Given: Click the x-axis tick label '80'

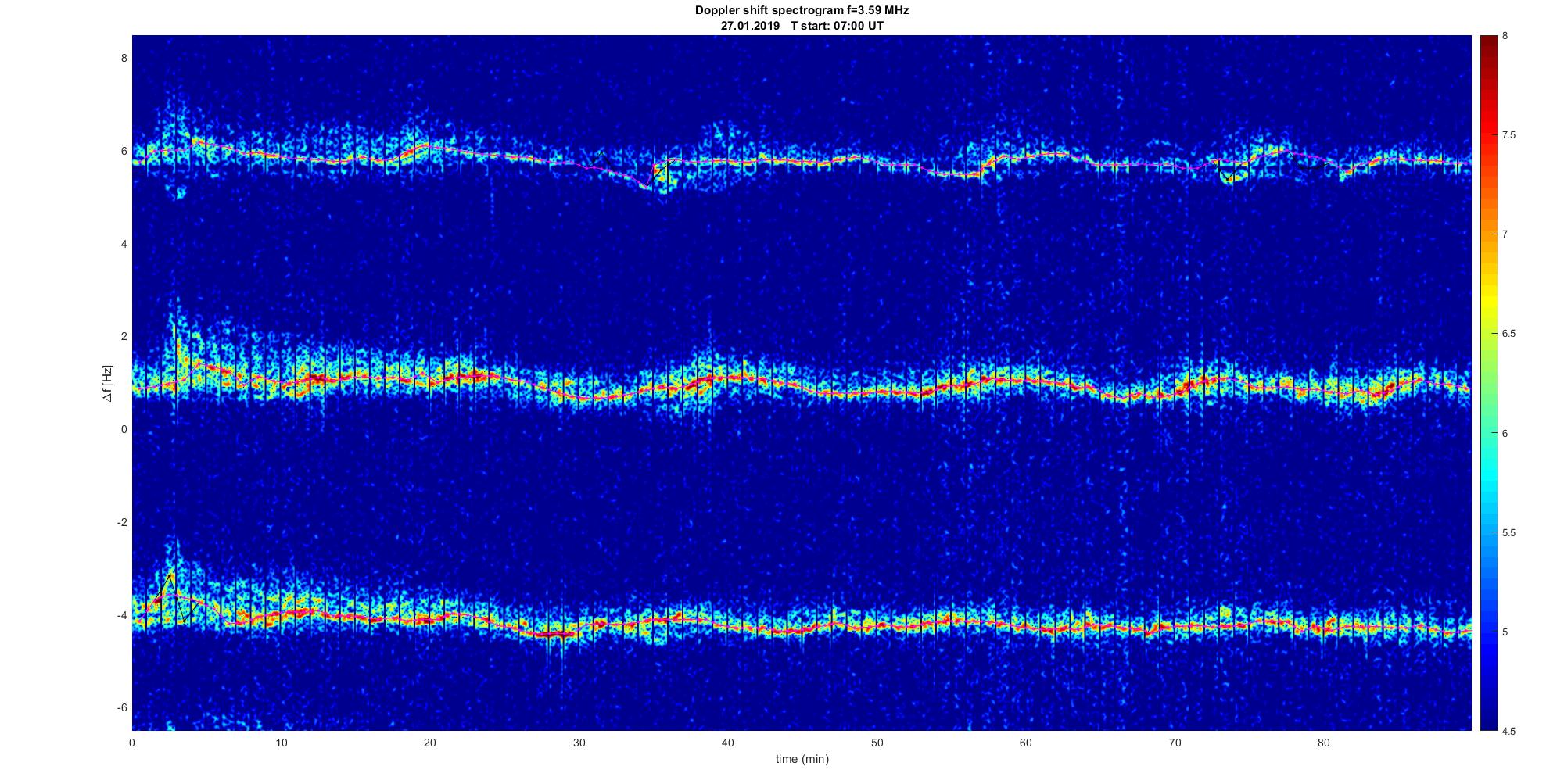Looking at the screenshot, I should (1324, 743).
